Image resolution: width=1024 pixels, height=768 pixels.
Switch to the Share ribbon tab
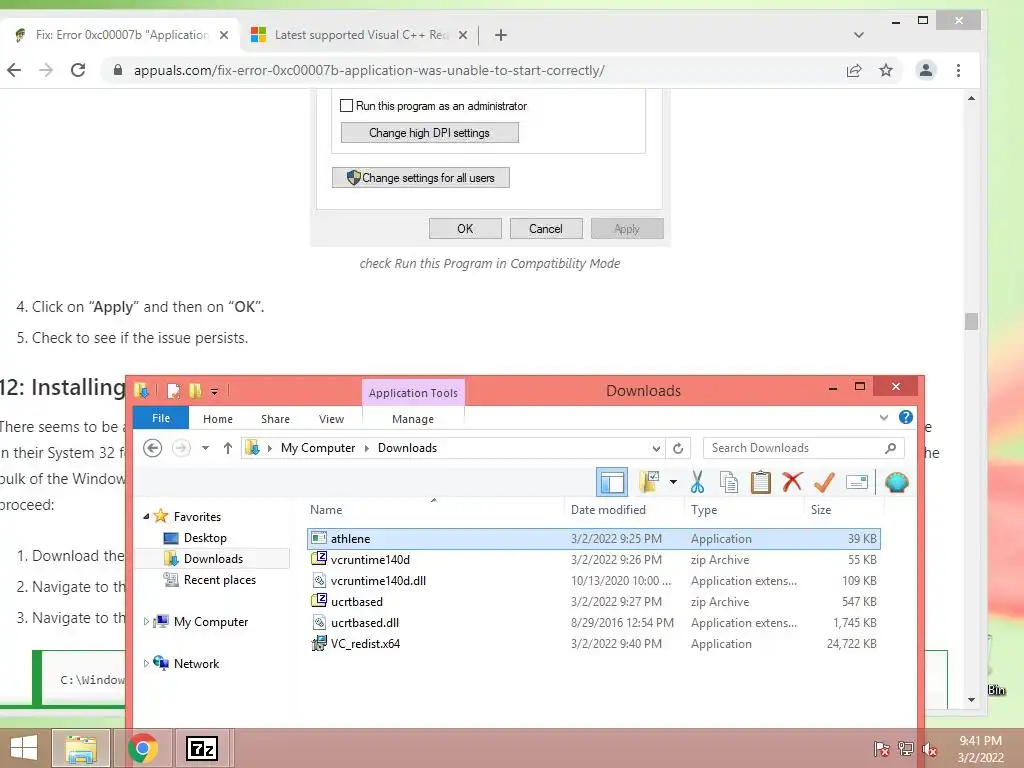(x=275, y=419)
